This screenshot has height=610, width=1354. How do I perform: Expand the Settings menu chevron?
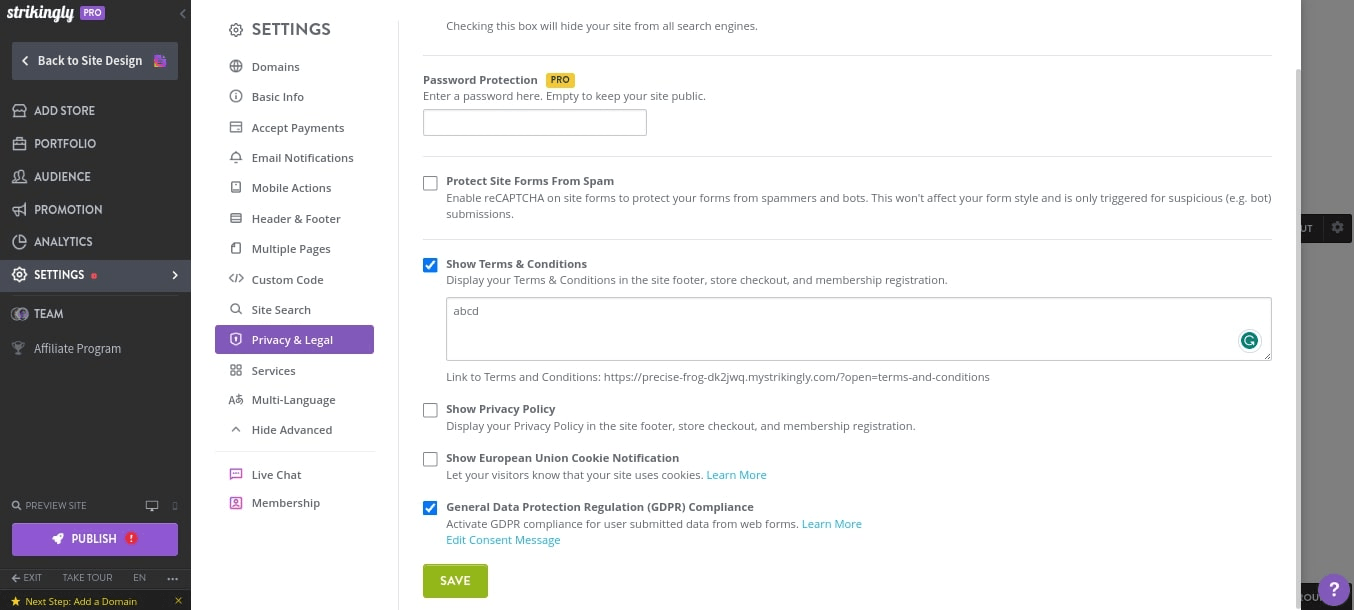pos(175,274)
